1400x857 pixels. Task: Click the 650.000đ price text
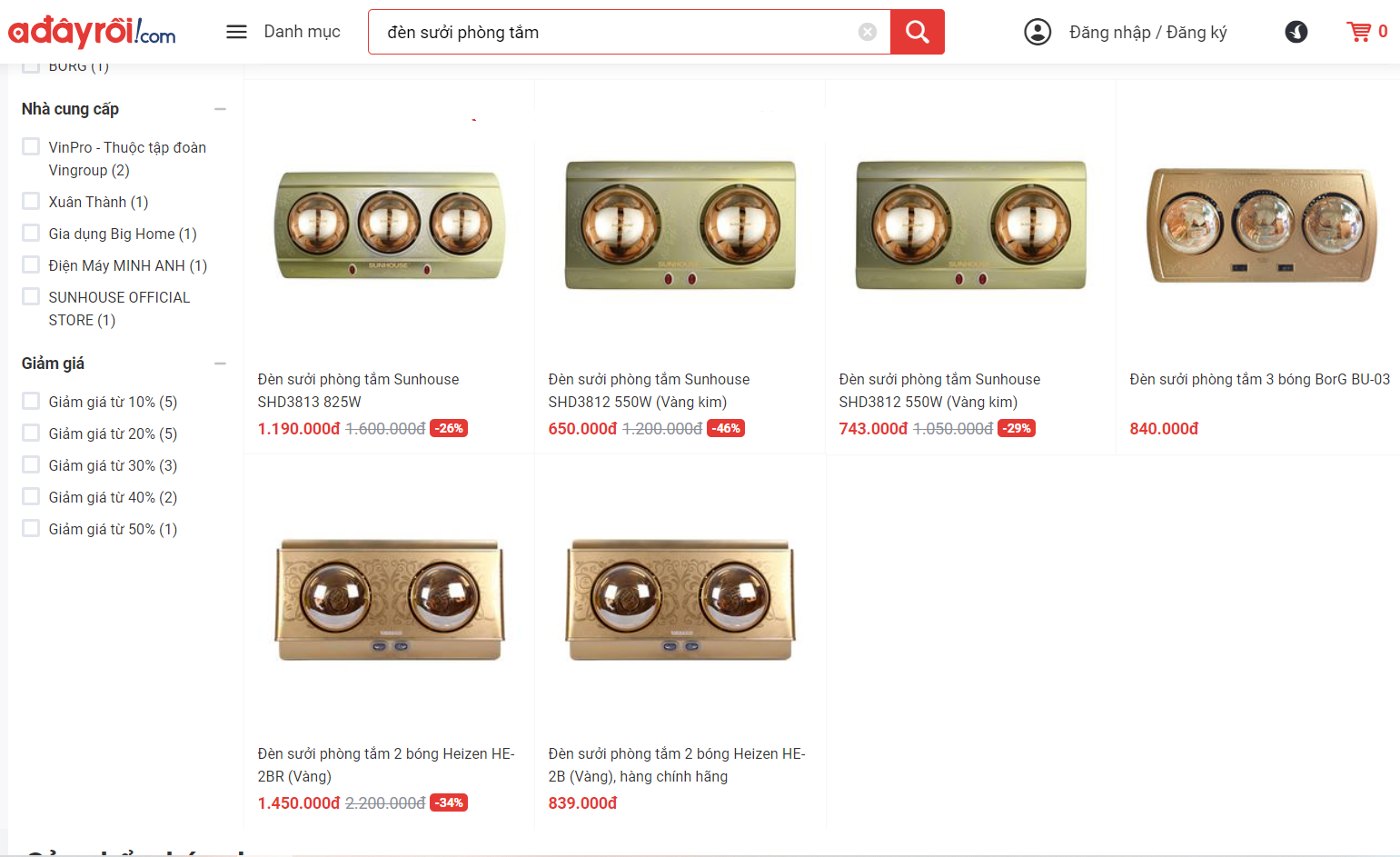coord(582,428)
